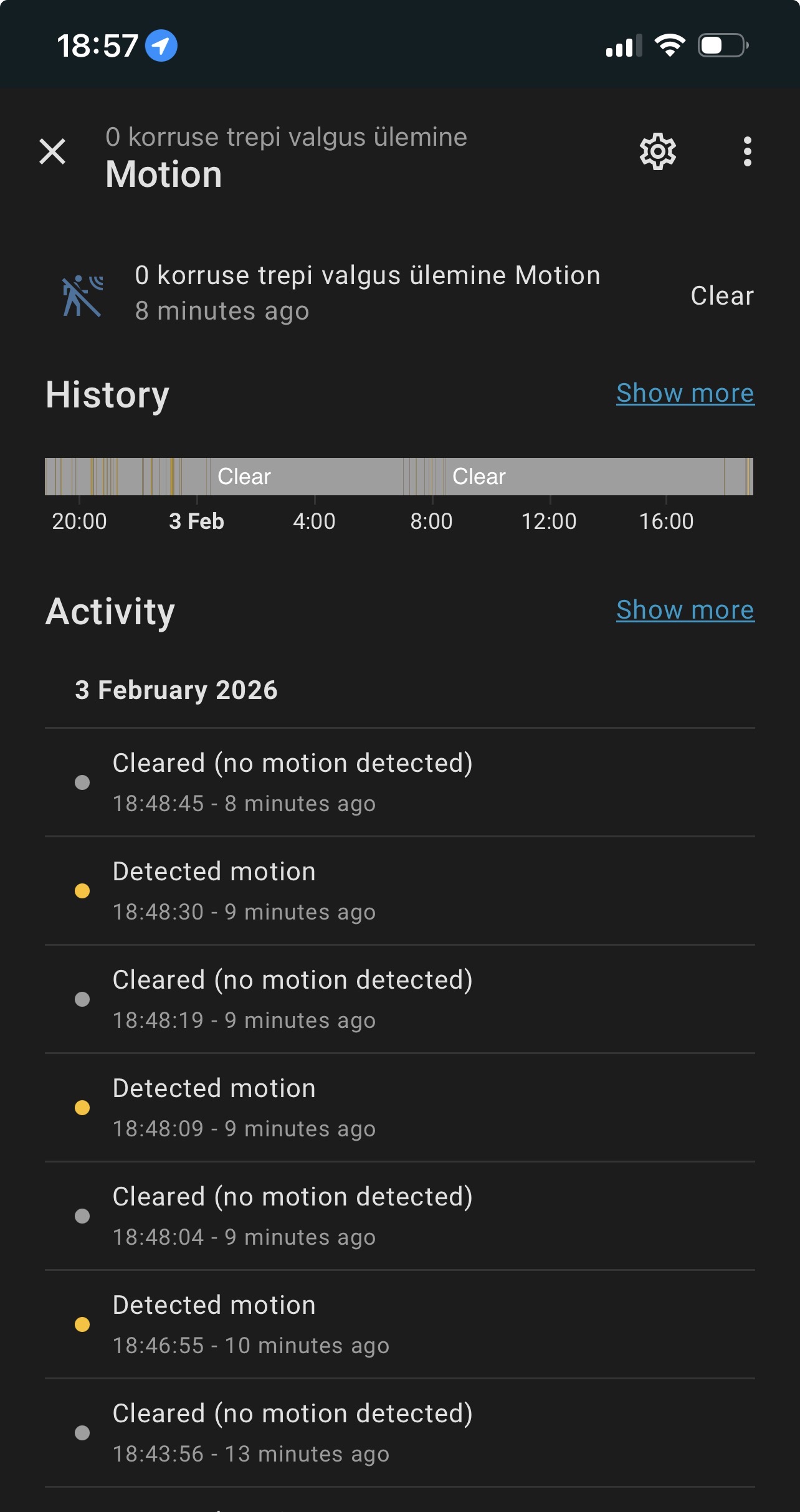Screen dimensions: 800x1512
Task: Tap the battery indicator icon
Action: click(723, 45)
